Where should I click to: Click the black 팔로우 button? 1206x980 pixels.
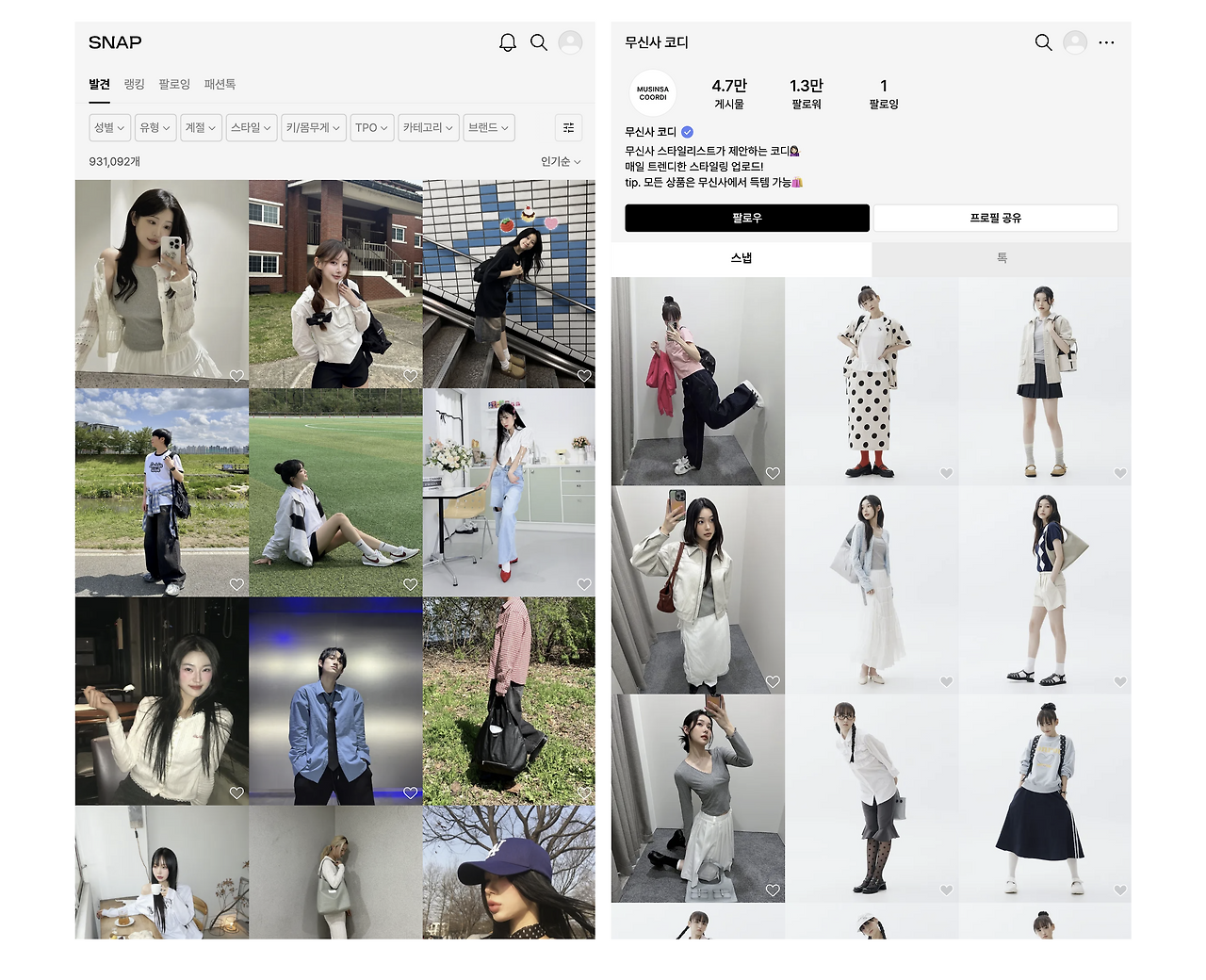(x=747, y=218)
